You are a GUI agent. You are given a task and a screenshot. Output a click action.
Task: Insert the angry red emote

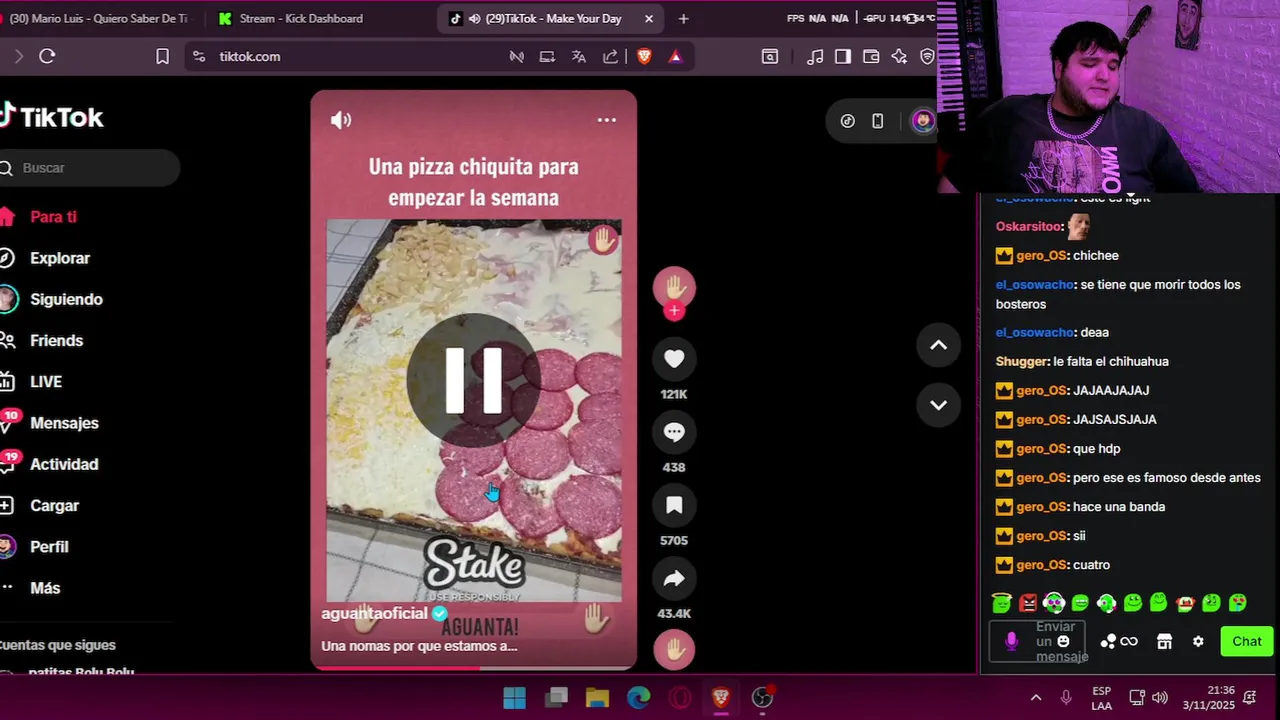(1028, 603)
